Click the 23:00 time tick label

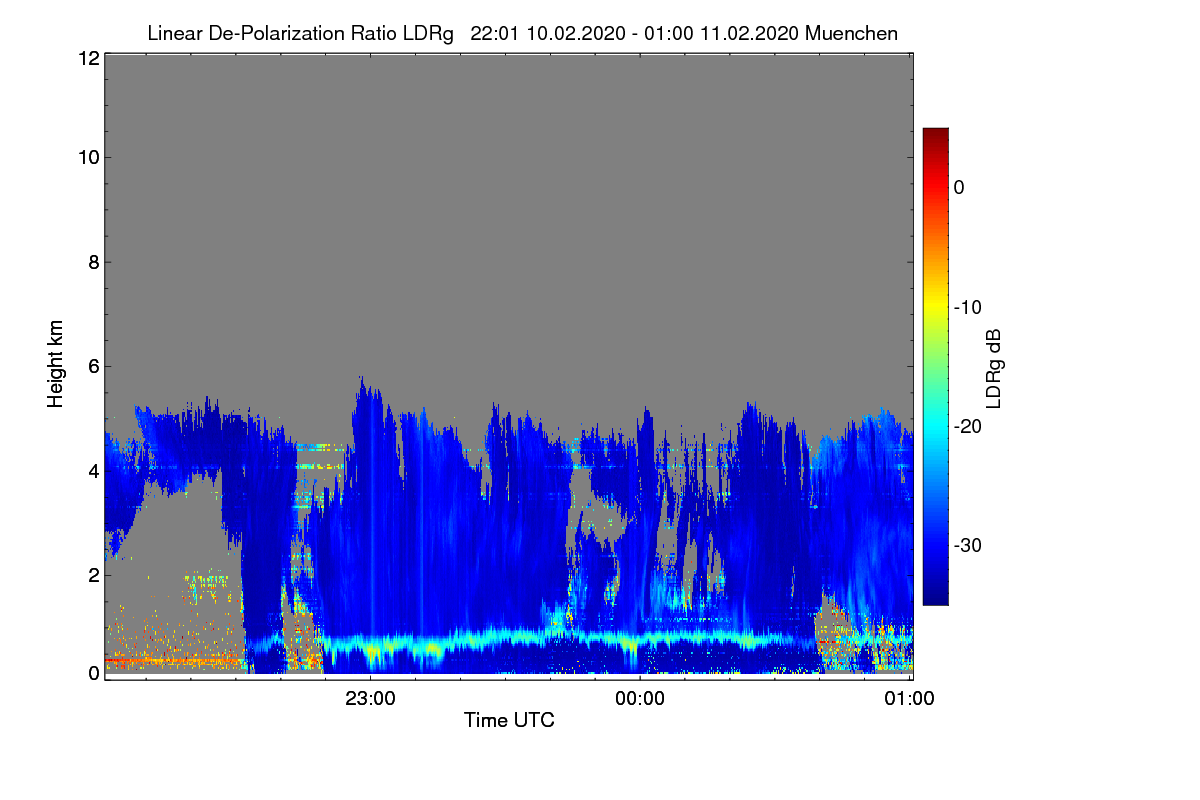pyautogui.click(x=370, y=699)
